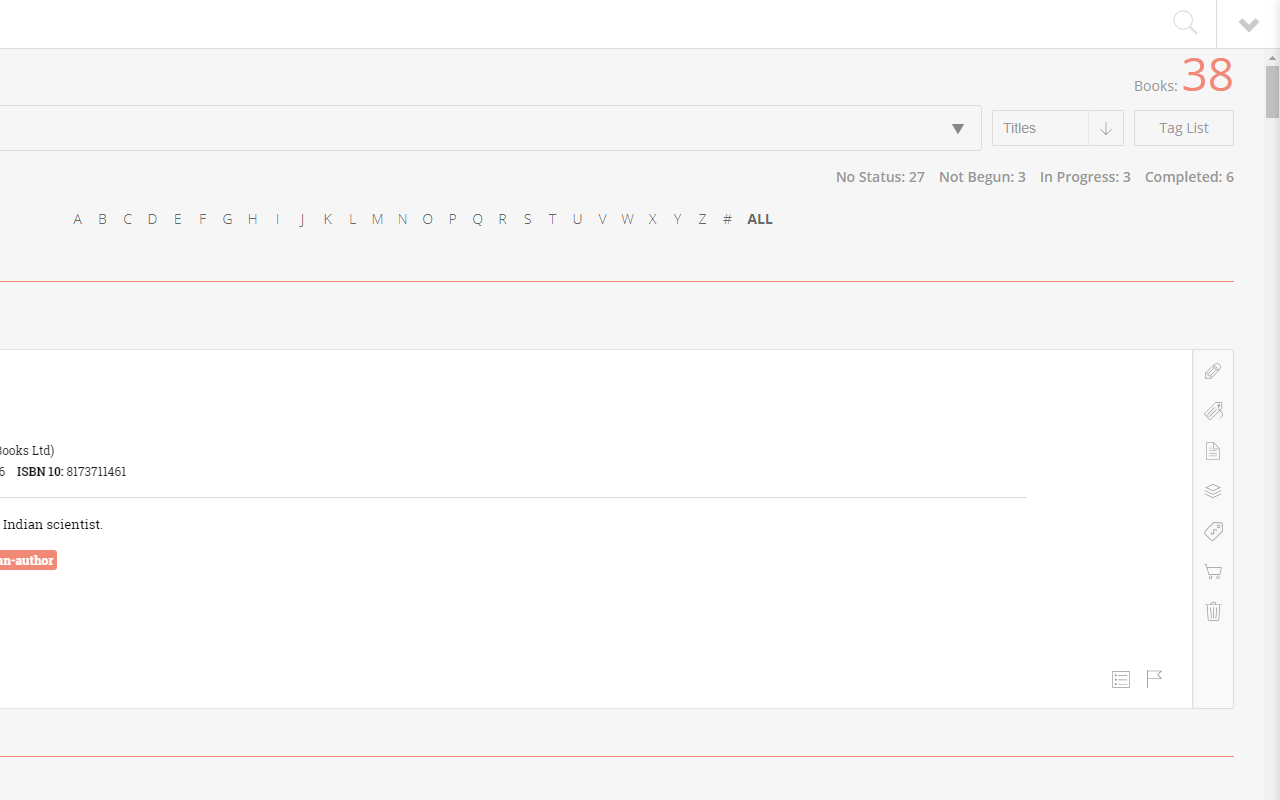The height and width of the screenshot is (800, 1280).
Task: Filter books by letter P
Action: (x=452, y=219)
